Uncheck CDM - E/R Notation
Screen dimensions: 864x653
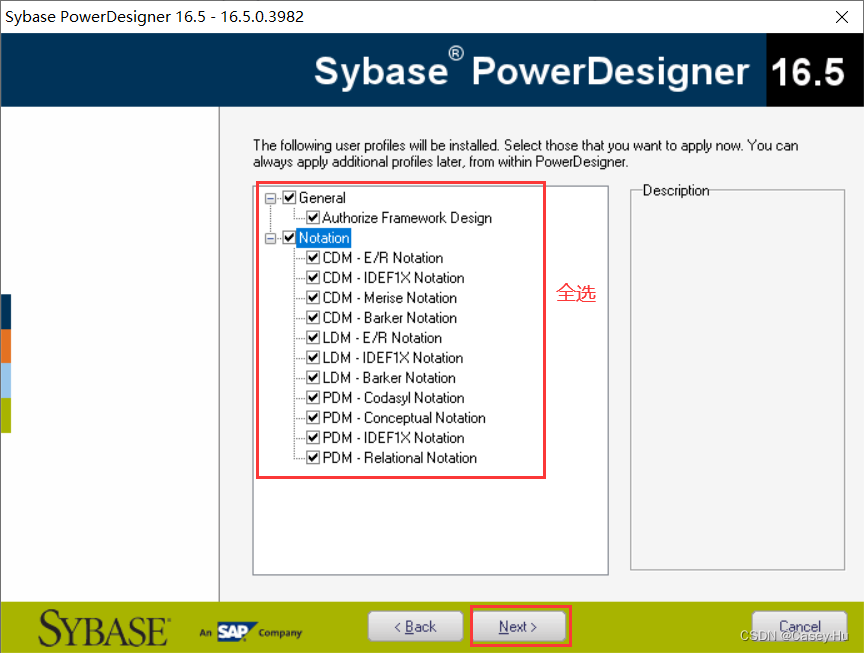[313, 258]
